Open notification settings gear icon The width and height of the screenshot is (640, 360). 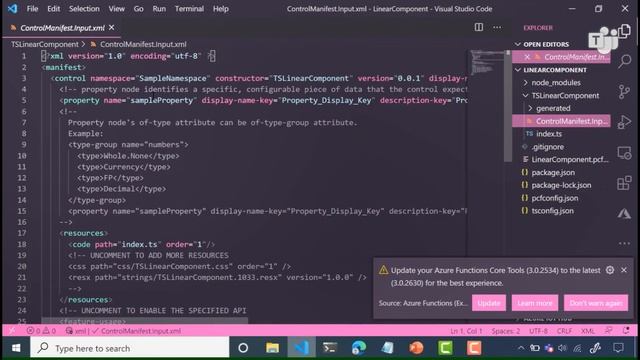610,270
